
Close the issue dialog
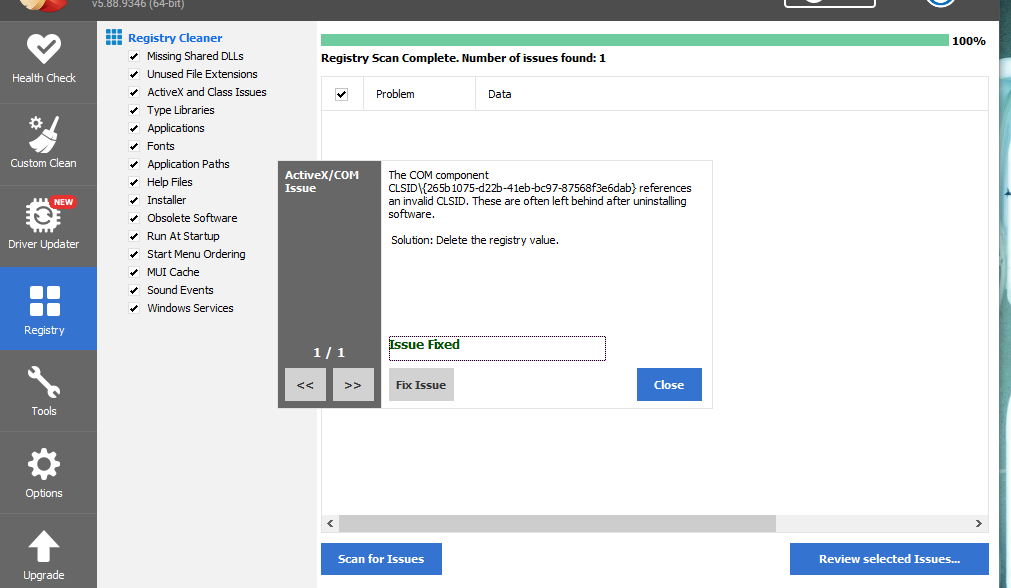[x=669, y=385]
